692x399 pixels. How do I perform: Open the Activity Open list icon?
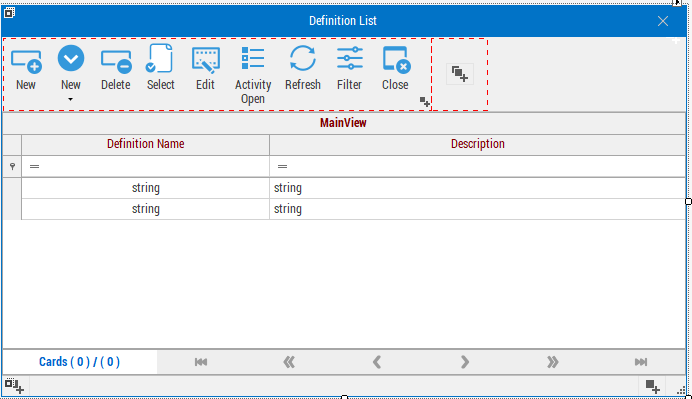click(x=253, y=58)
